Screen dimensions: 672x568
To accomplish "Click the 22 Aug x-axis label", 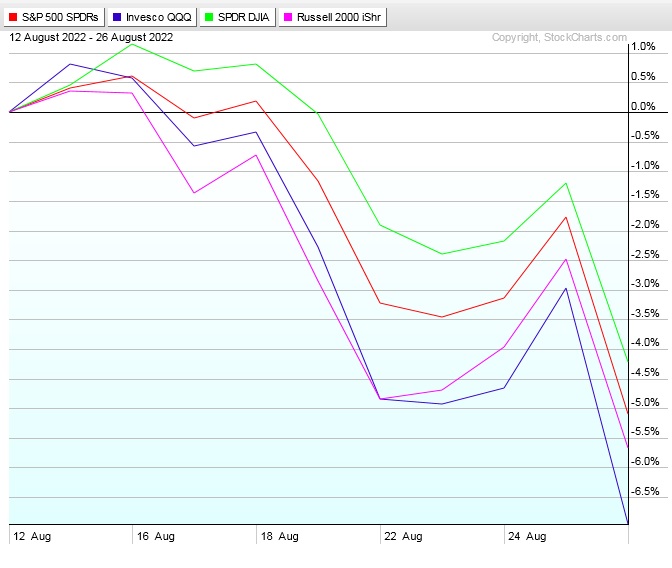I will tap(403, 537).
